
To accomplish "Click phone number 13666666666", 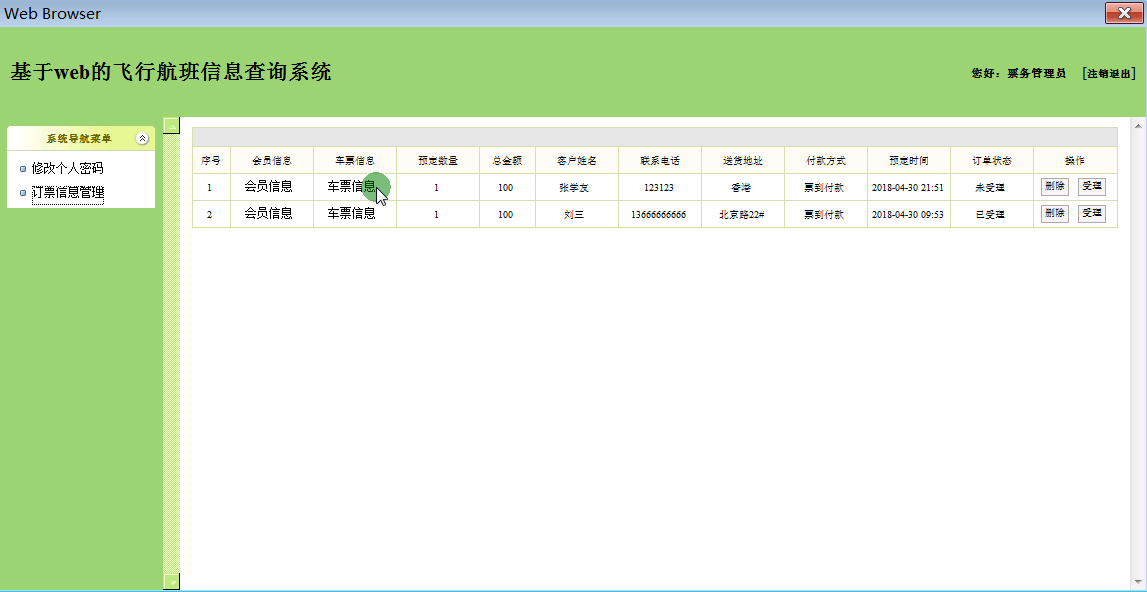I will (x=658, y=214).
